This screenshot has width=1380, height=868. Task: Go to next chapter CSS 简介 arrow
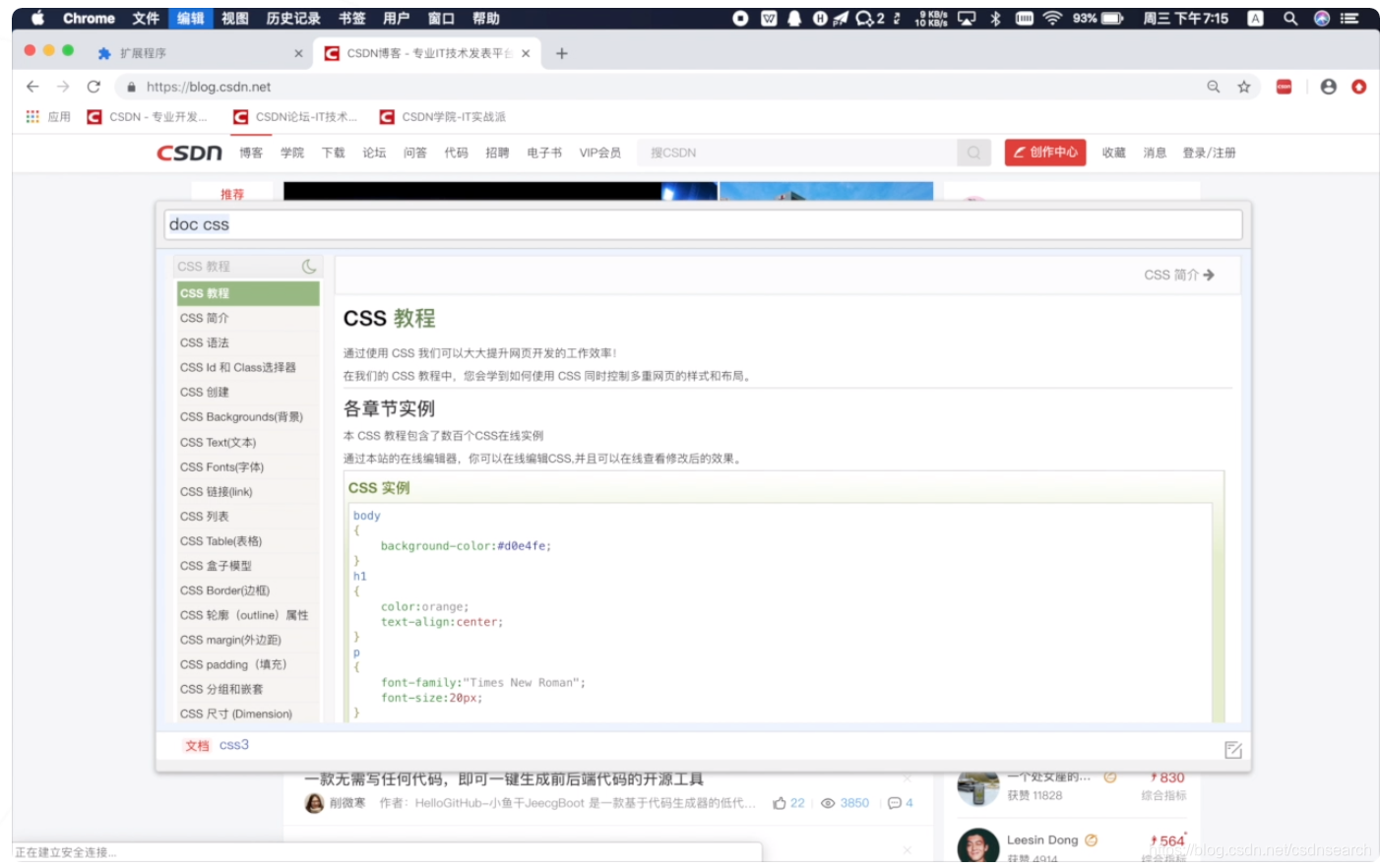(1179, 275)
